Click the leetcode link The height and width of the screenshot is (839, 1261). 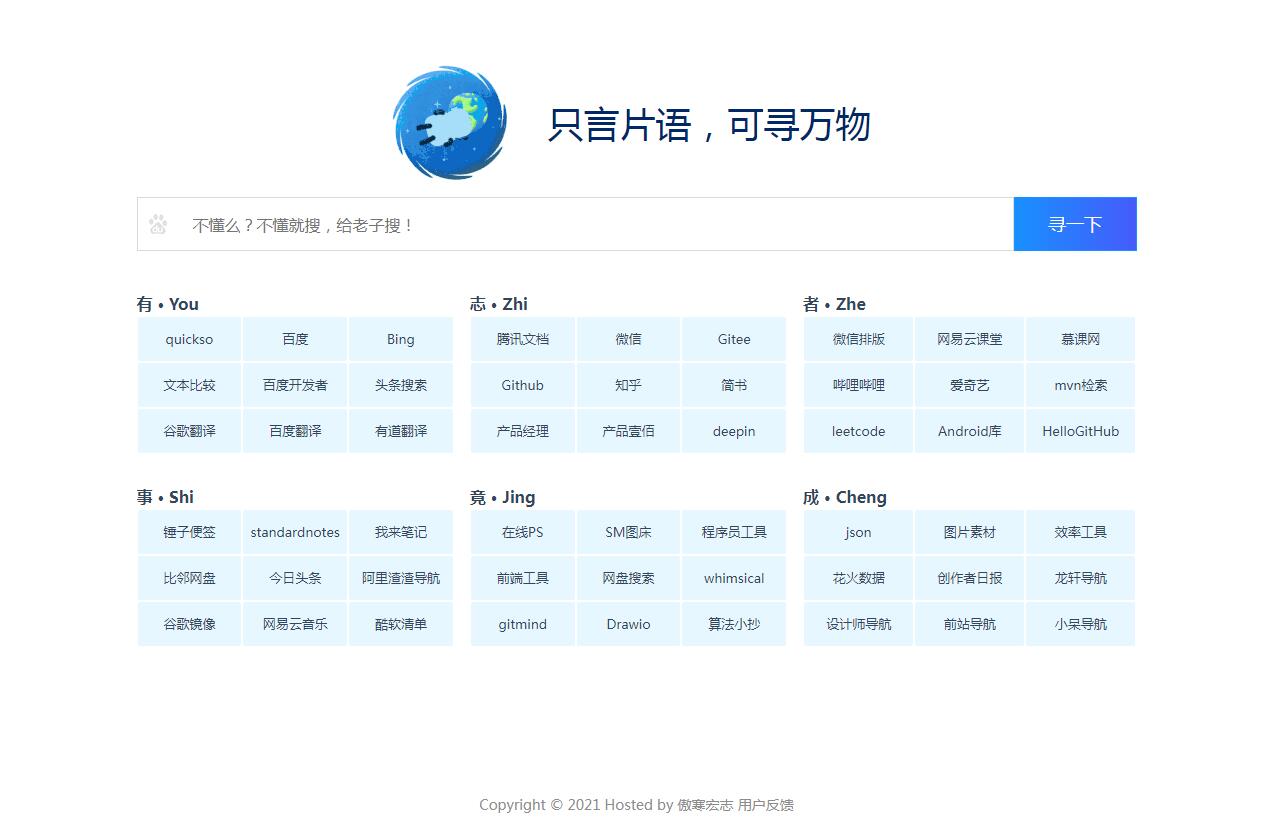(x=857, y=431)
